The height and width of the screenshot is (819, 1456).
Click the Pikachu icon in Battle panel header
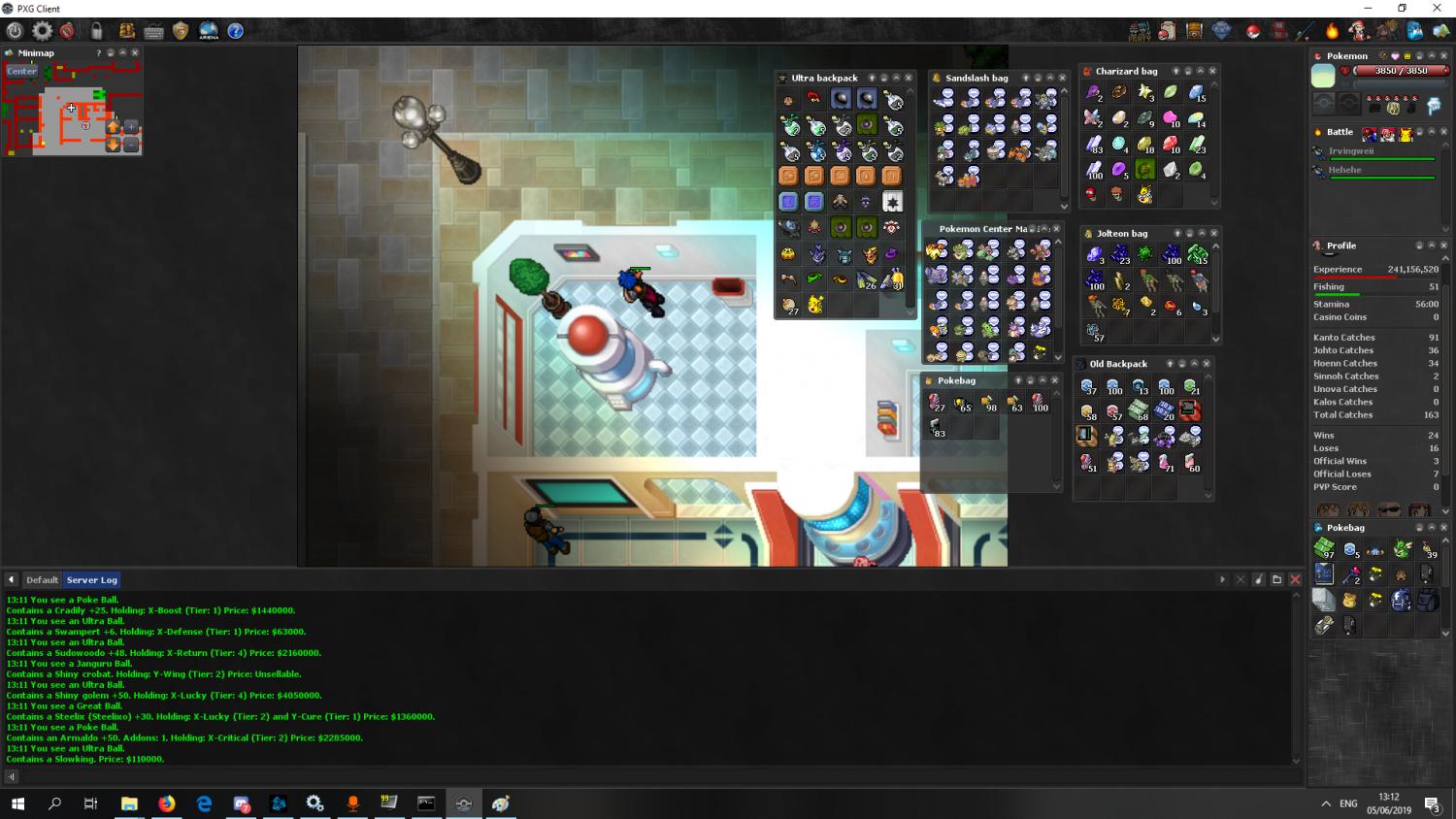1406,134
